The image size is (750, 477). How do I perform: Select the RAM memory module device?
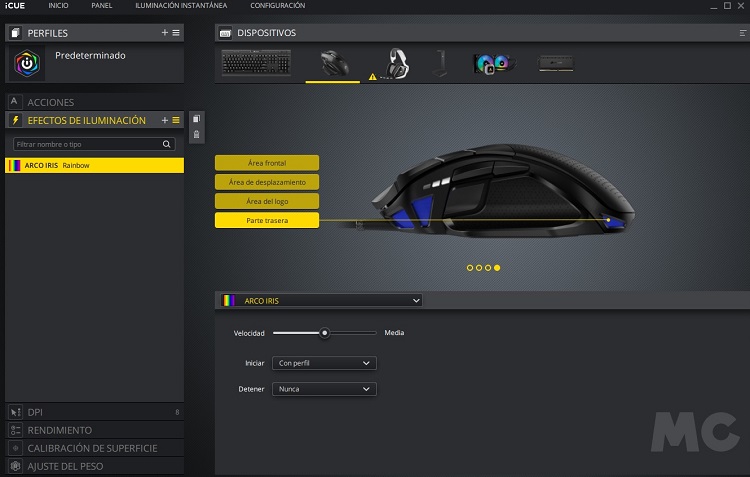[556, 64]
